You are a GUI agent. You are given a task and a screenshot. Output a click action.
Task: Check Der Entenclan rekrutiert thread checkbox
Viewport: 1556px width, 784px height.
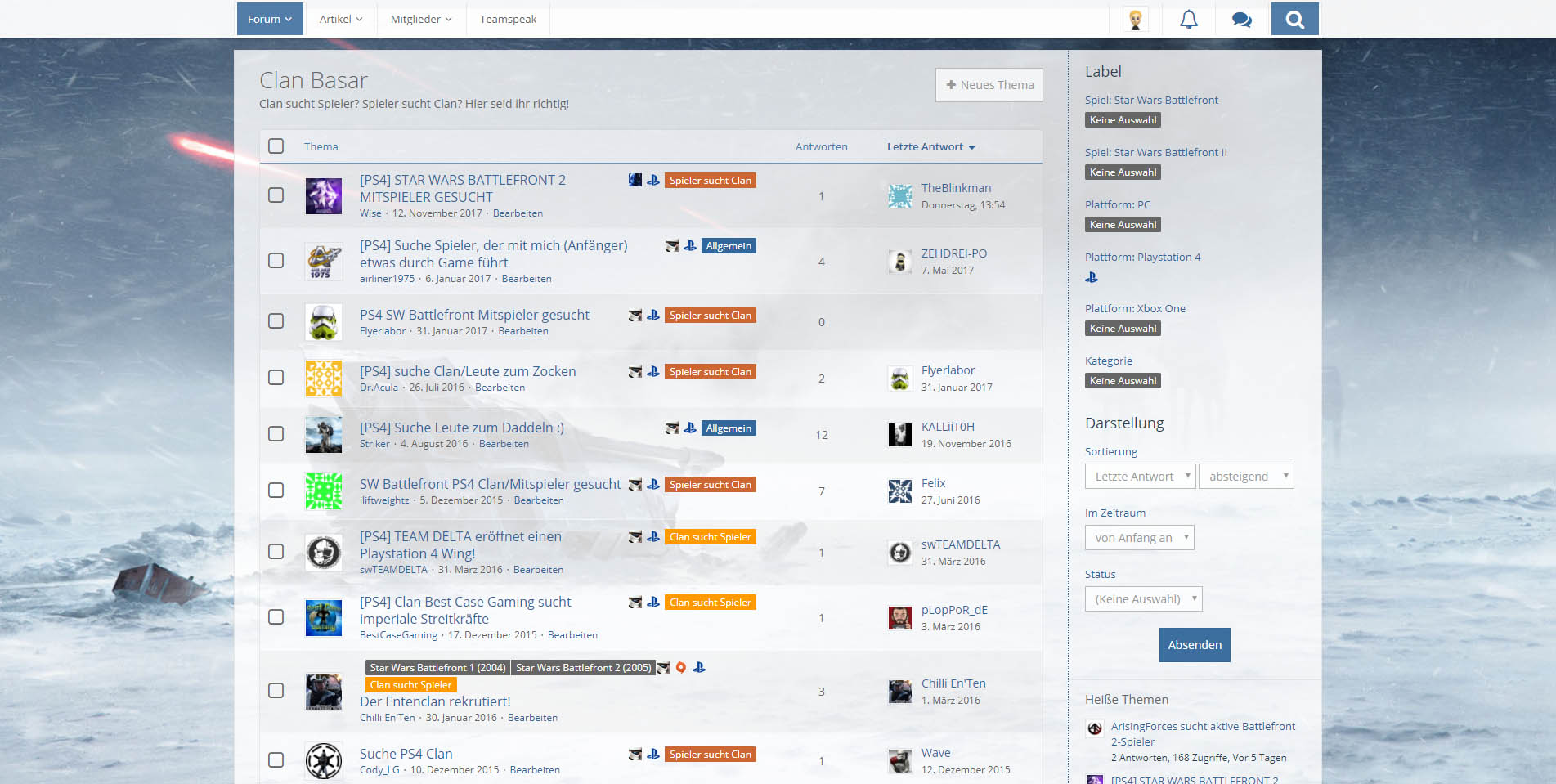tap(276, 691)
